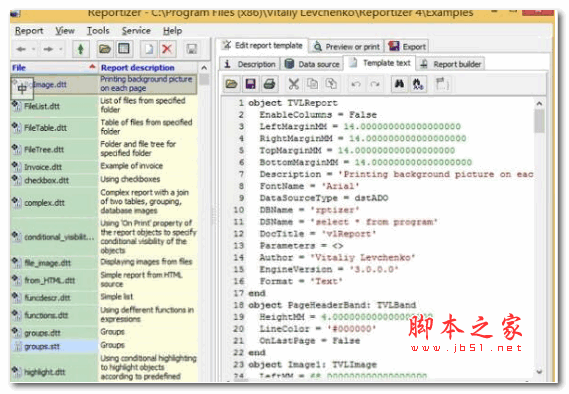569x394 pixels.
Task: Open the Report builder tab
Action: pyautogui.click(x=450, y=64)
